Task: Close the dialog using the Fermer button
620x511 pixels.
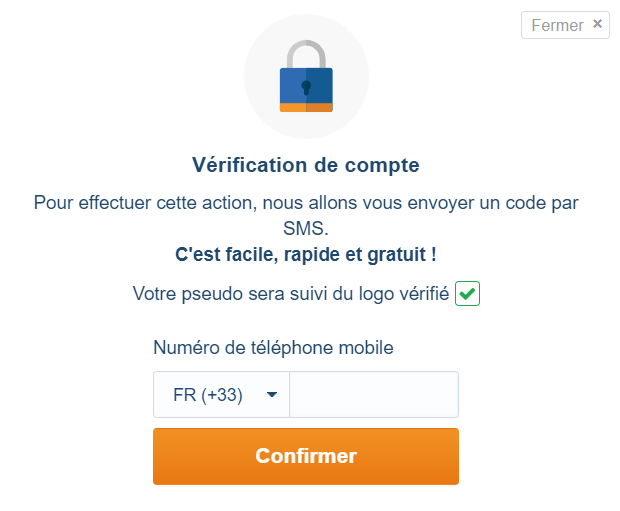Action: pyautogui.click(x=565, y=25)
